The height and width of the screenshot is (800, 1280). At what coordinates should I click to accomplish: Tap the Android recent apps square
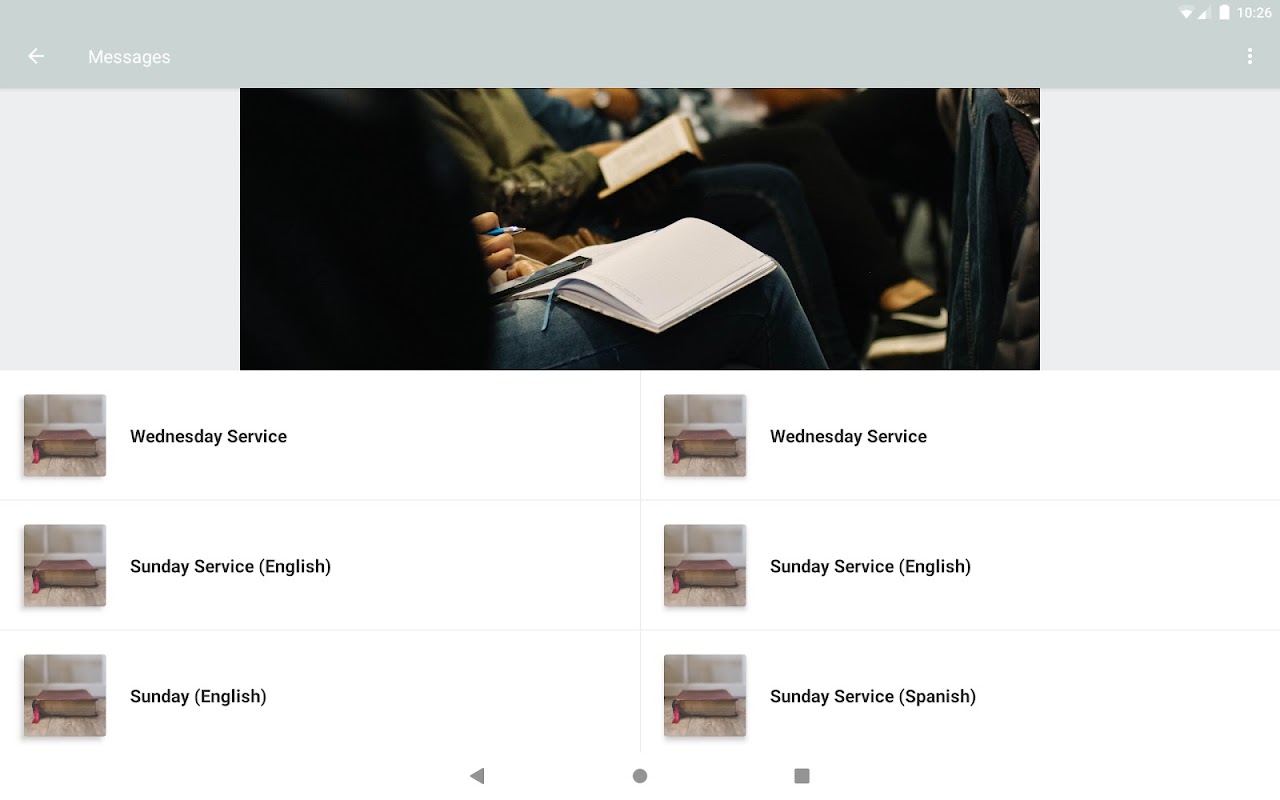tap(802, 776)
